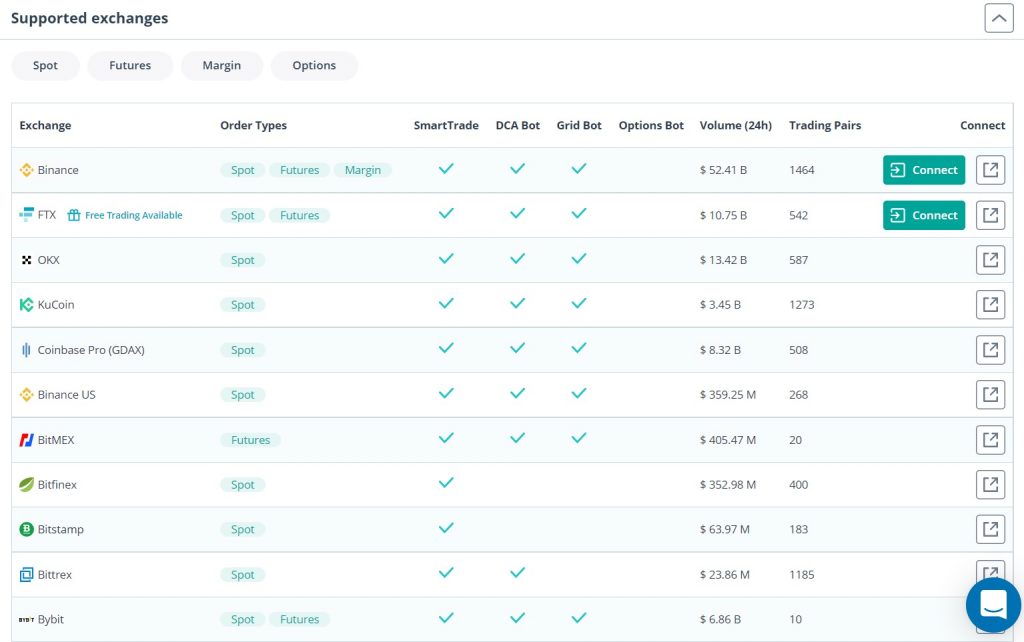Click the Bybit Futures tag

click(x=299, y=620)
